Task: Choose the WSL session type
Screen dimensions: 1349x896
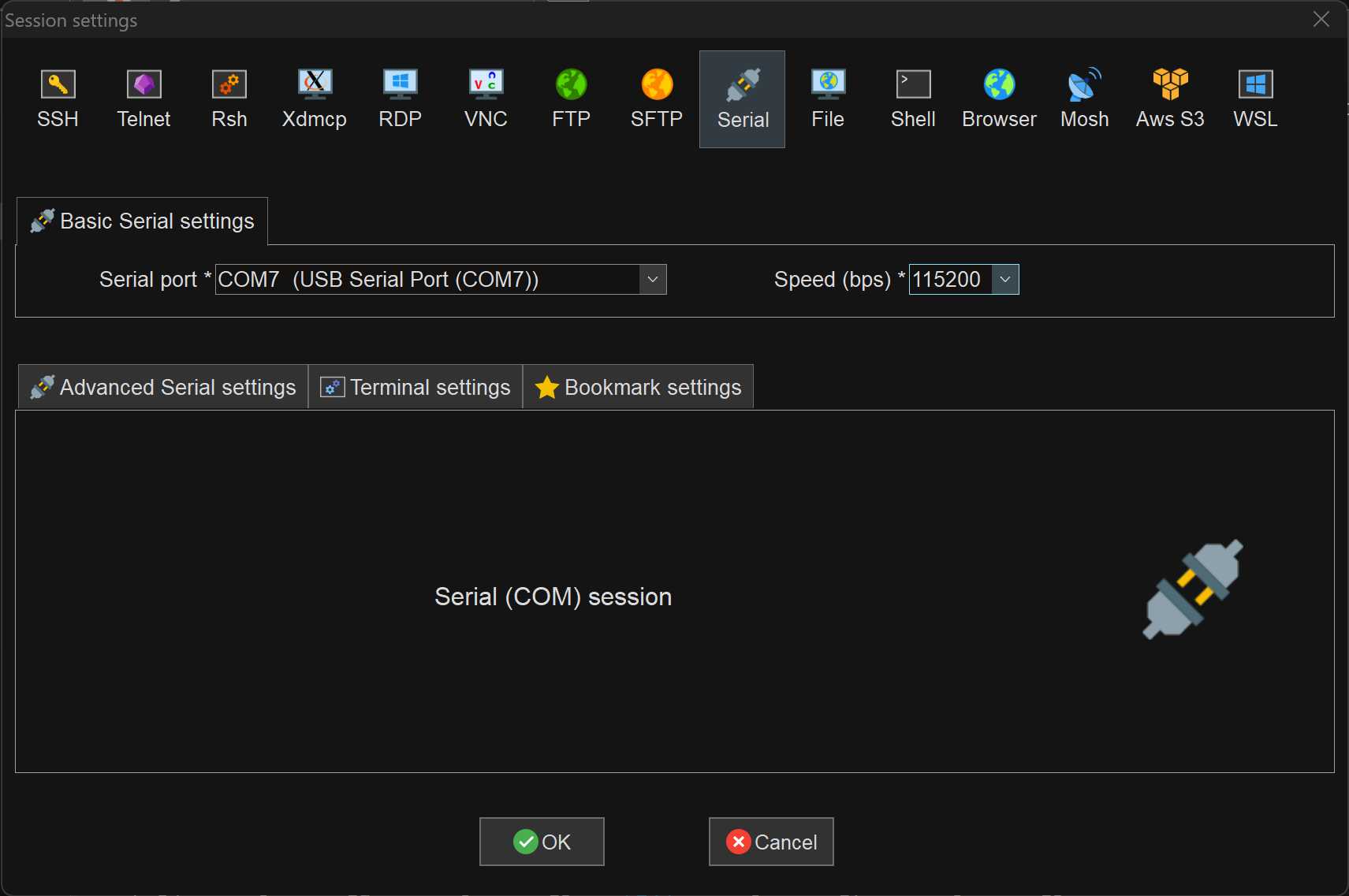Action: [1255, 99]
